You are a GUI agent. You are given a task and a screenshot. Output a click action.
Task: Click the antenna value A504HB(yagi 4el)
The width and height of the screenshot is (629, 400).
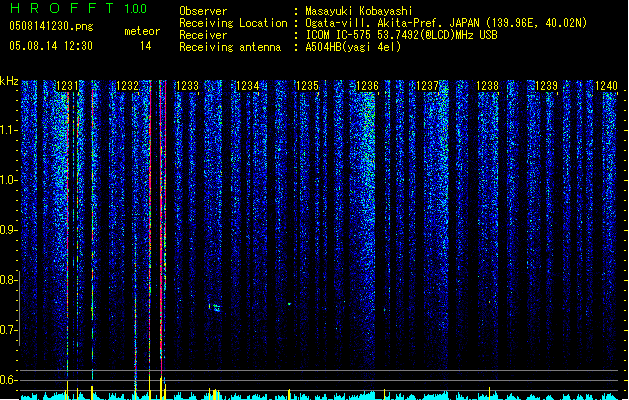click(353, 47)
